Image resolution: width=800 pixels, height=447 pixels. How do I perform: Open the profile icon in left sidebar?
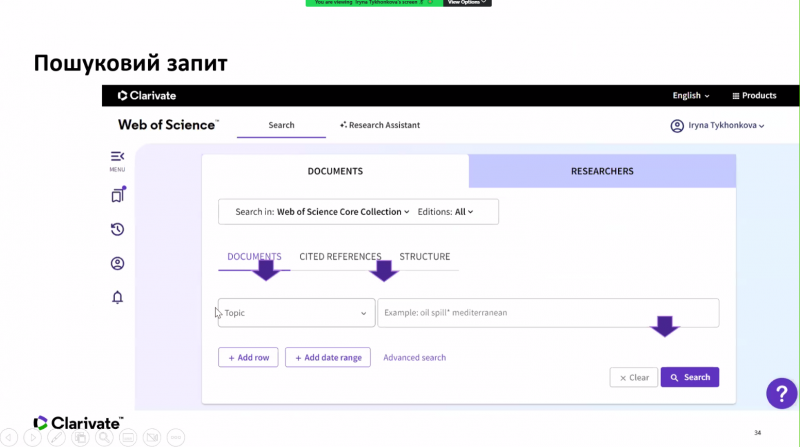[x=117, y=263]
